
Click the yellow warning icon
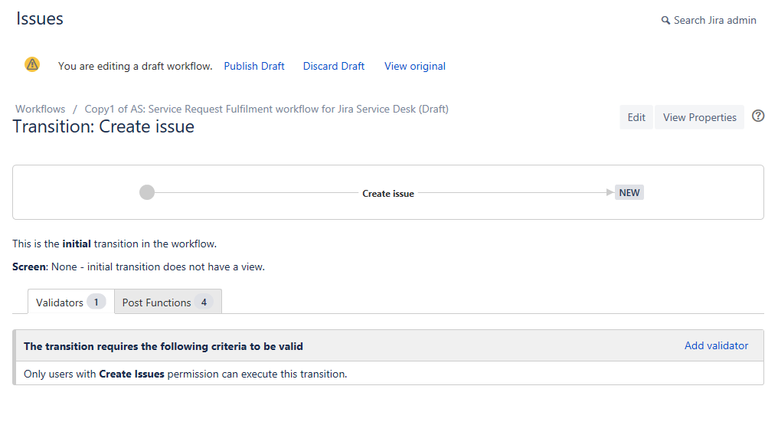pyautogui.click(x=32, y=64)
